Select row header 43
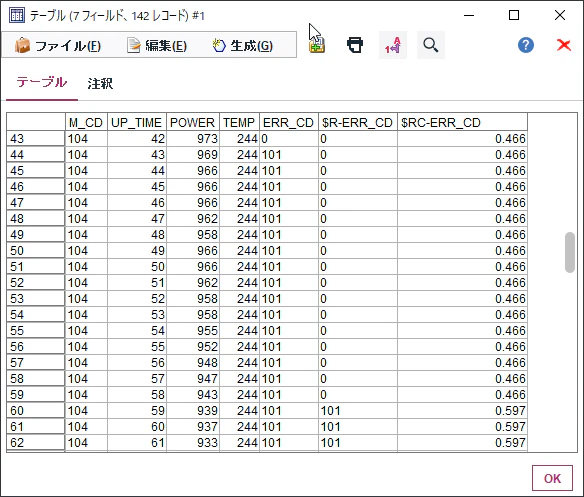Viewport: 584px width, 497px height. [35, 139]
